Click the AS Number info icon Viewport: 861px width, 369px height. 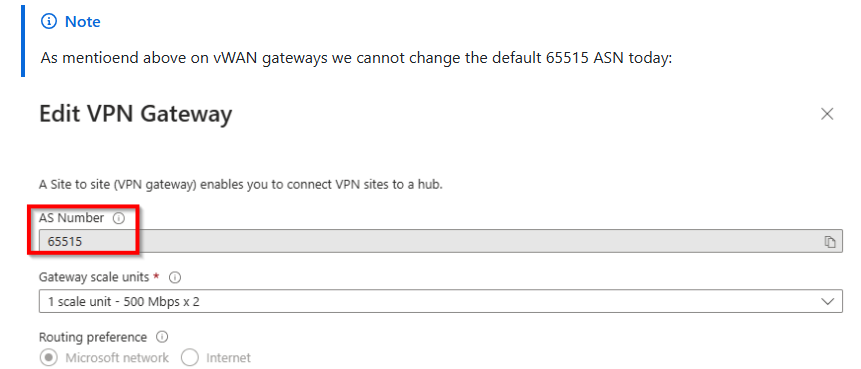click(x=119, y=219)
